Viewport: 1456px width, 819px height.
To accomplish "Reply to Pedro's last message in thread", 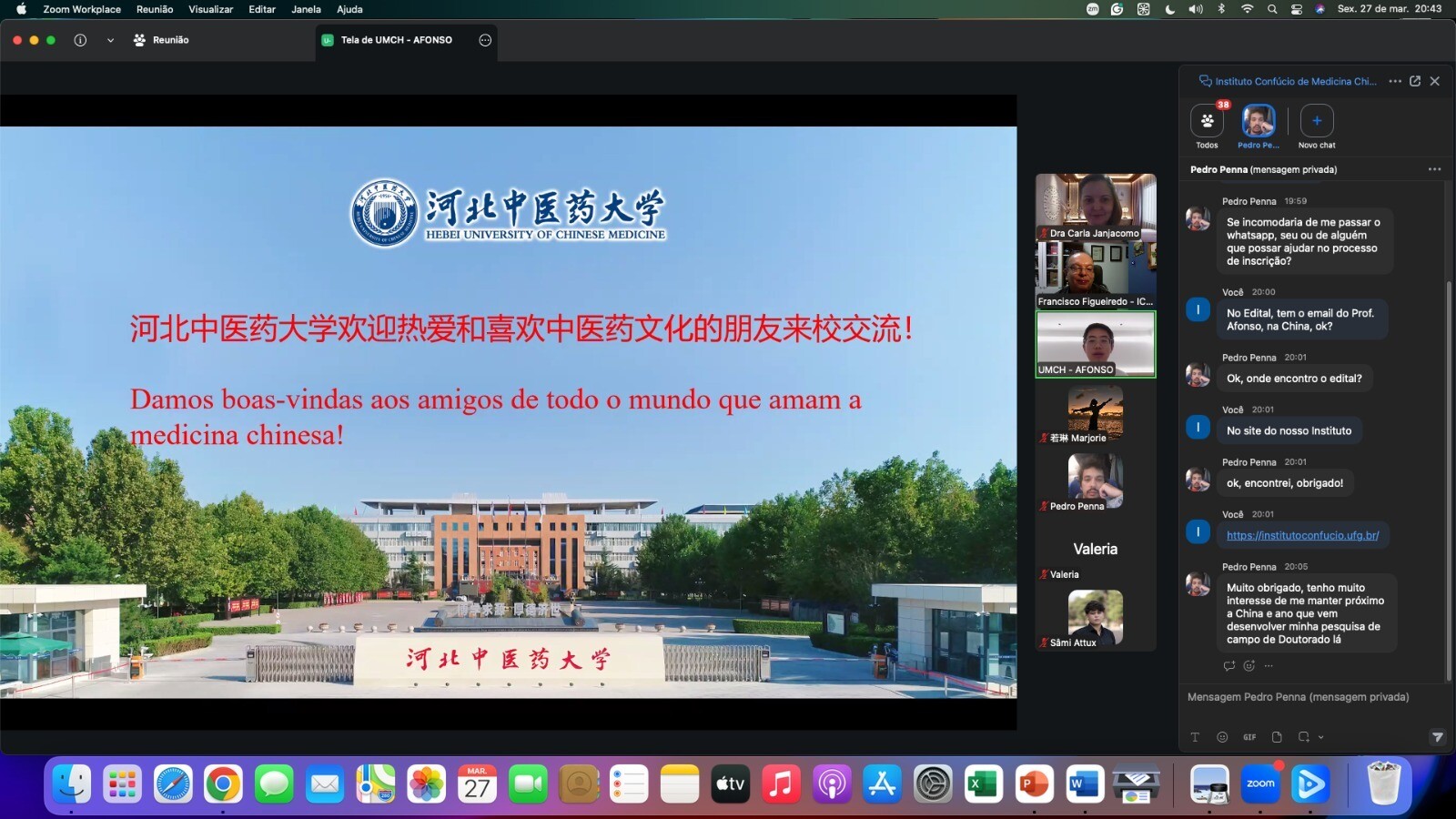I will point(1229,665).
